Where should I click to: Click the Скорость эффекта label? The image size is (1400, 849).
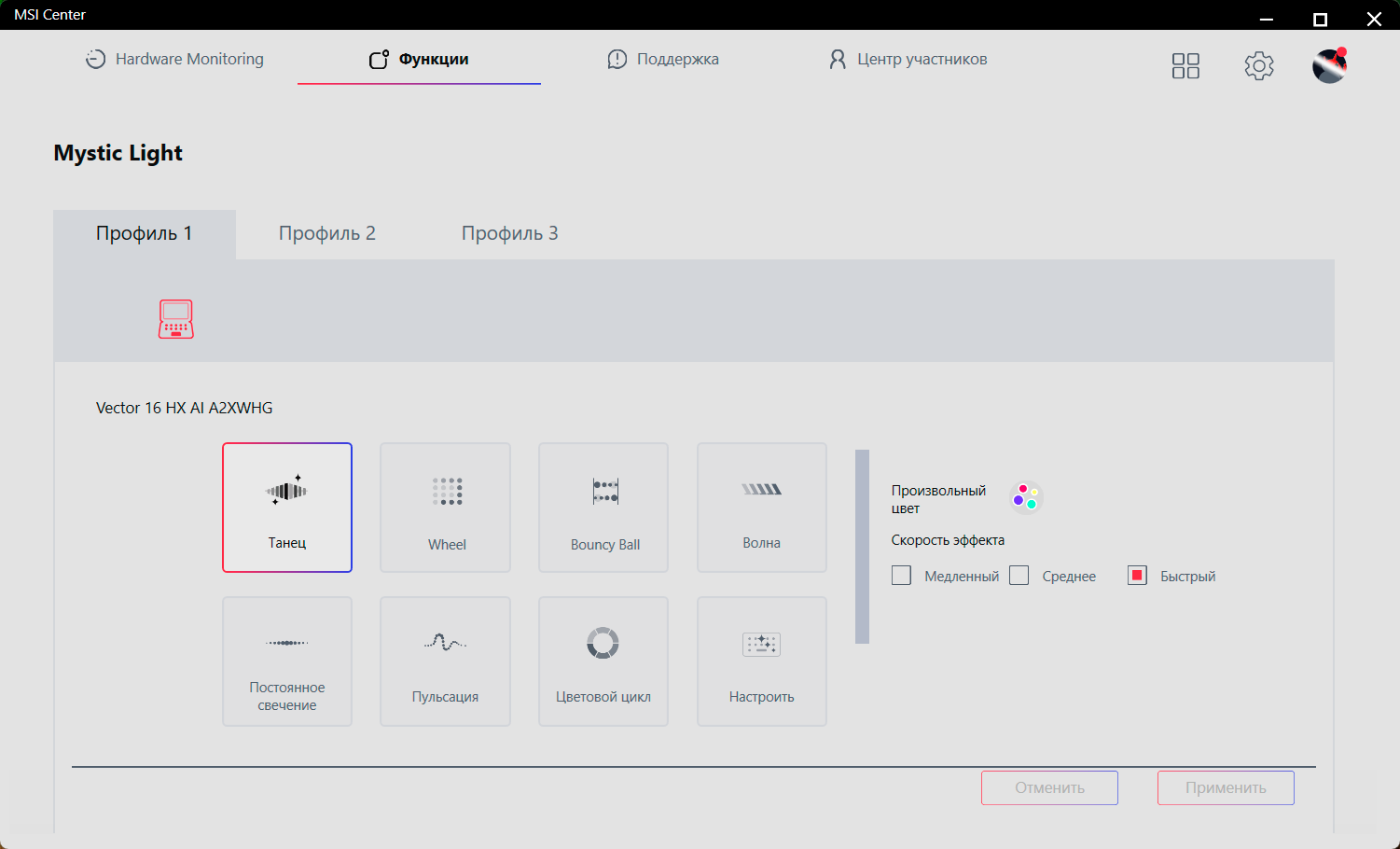[x=948, y=540]
